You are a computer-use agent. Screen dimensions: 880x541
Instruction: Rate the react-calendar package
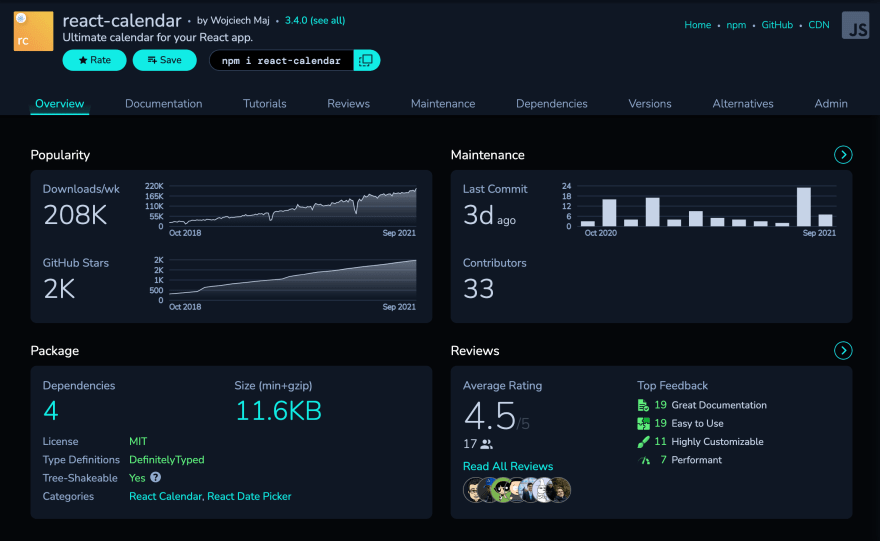(94, 60)
